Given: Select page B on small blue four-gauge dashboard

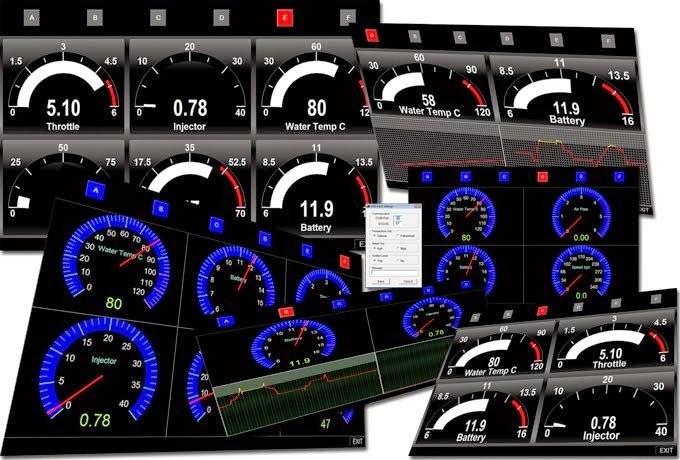Looking at the screenshot, I should click(x=465, y=176).
